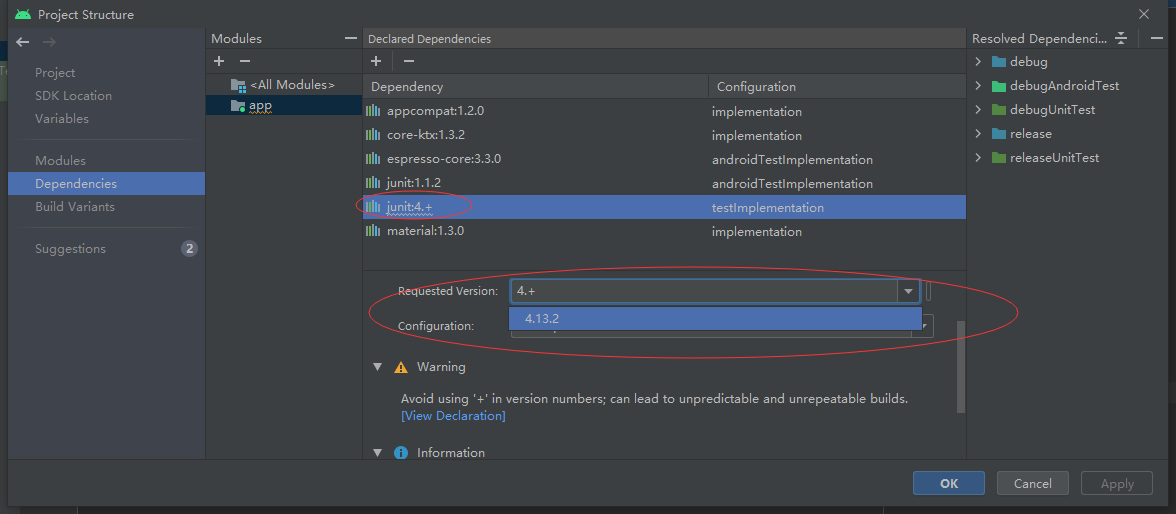This screenshot has height=514, width=1176.
Task: Go to SDK Location settings
Action: (x=73, y=96)
